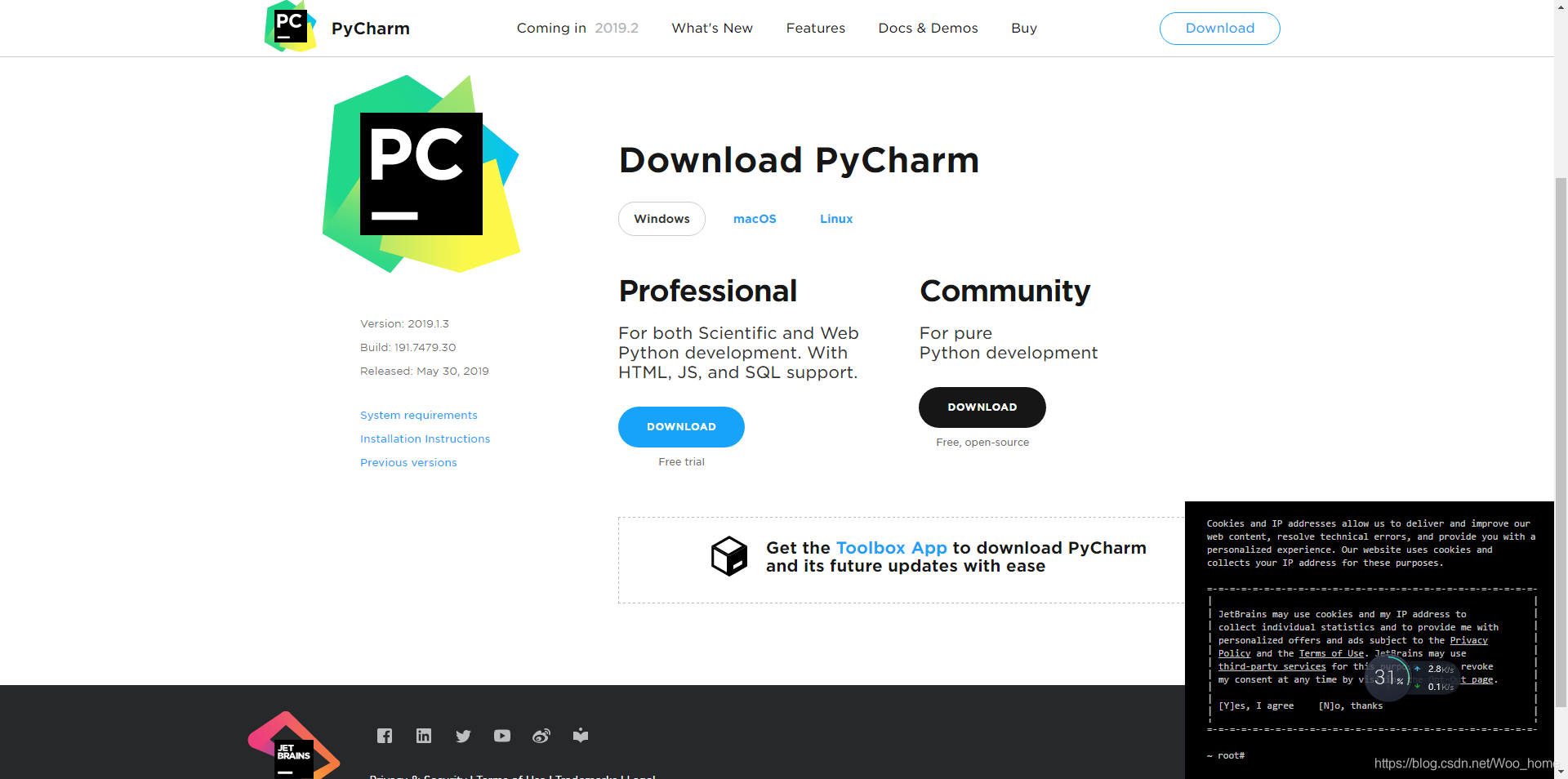The width and height of the screenshot is (1568, 779).
Task: Click the JetBrains logo in the footer
Action: click(x=294, y=745)
